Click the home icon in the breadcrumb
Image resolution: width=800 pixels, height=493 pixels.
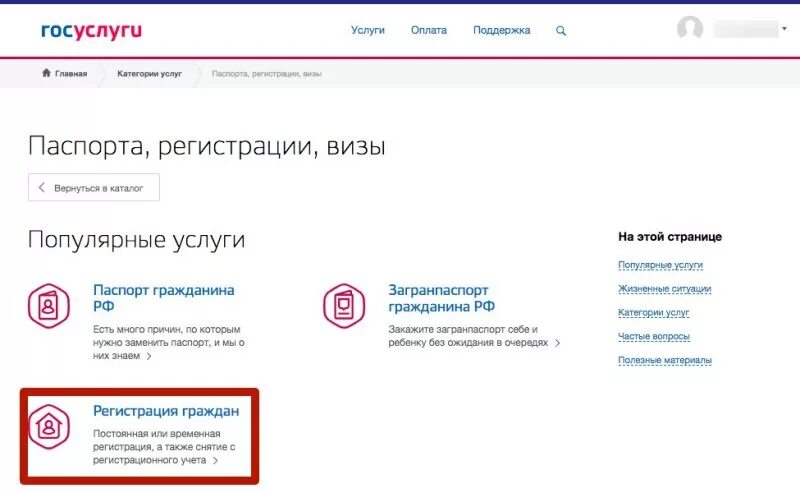[46, 73]
